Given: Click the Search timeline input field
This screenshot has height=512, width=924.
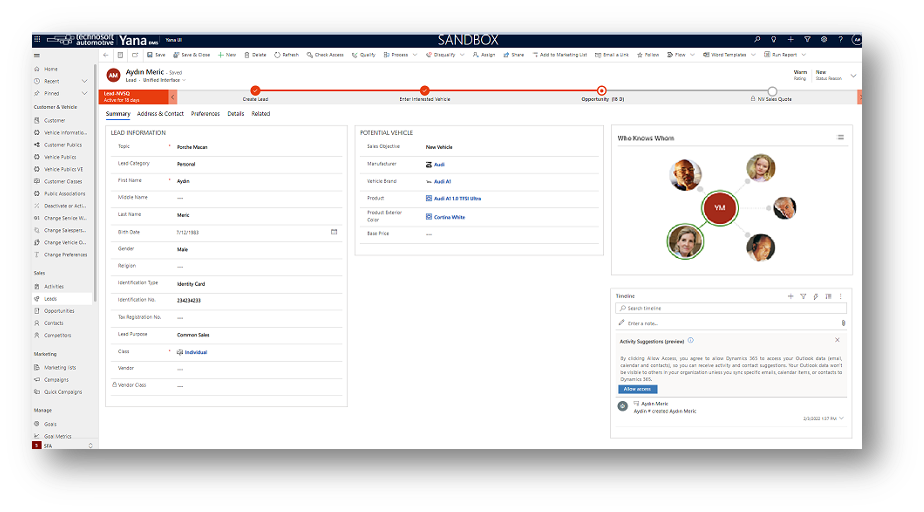Looking at the screenshot, I should 730,309.
